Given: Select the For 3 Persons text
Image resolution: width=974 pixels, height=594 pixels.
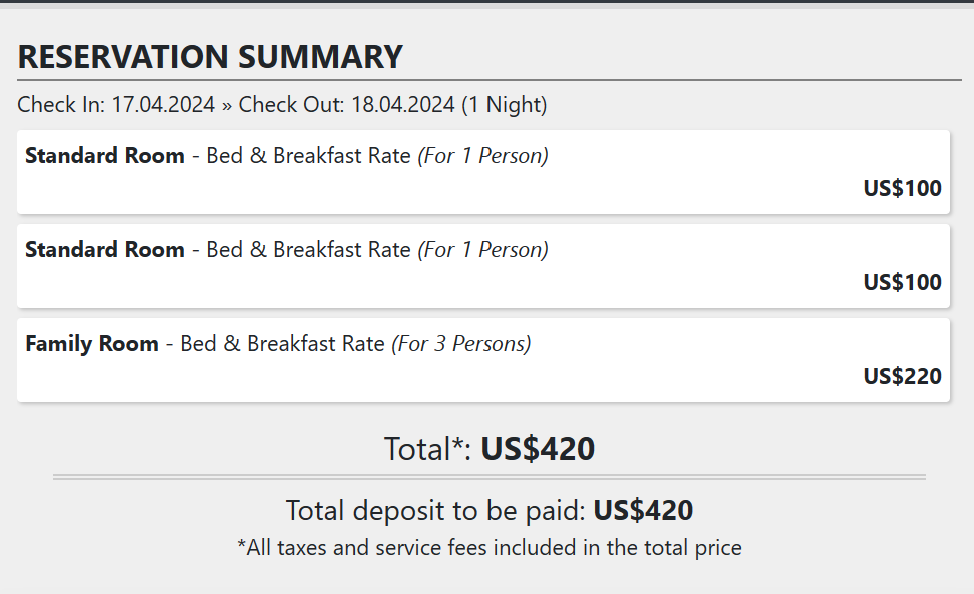Looking at the screenshot, I should [461, 344].
